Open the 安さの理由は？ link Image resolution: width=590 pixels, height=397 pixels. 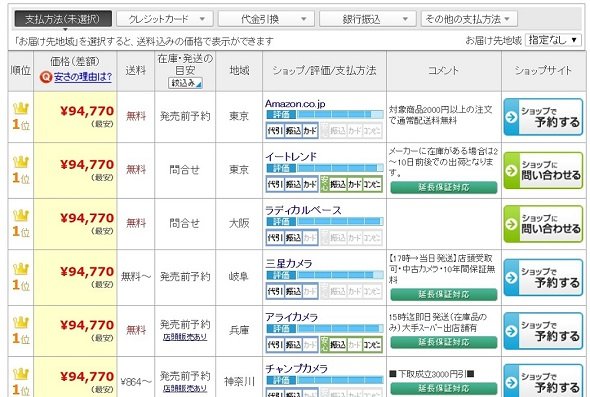pos(83,77)
